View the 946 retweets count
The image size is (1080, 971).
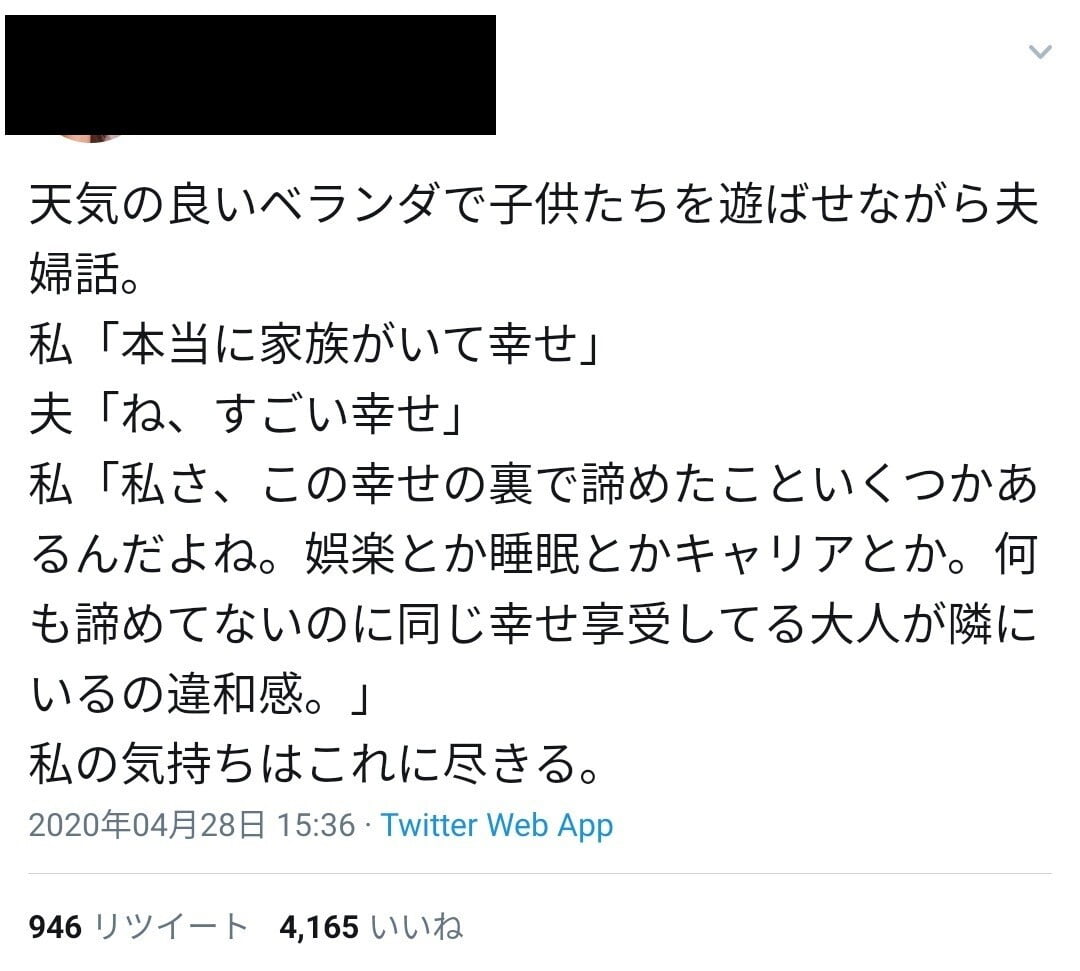[x=55, y=927]
